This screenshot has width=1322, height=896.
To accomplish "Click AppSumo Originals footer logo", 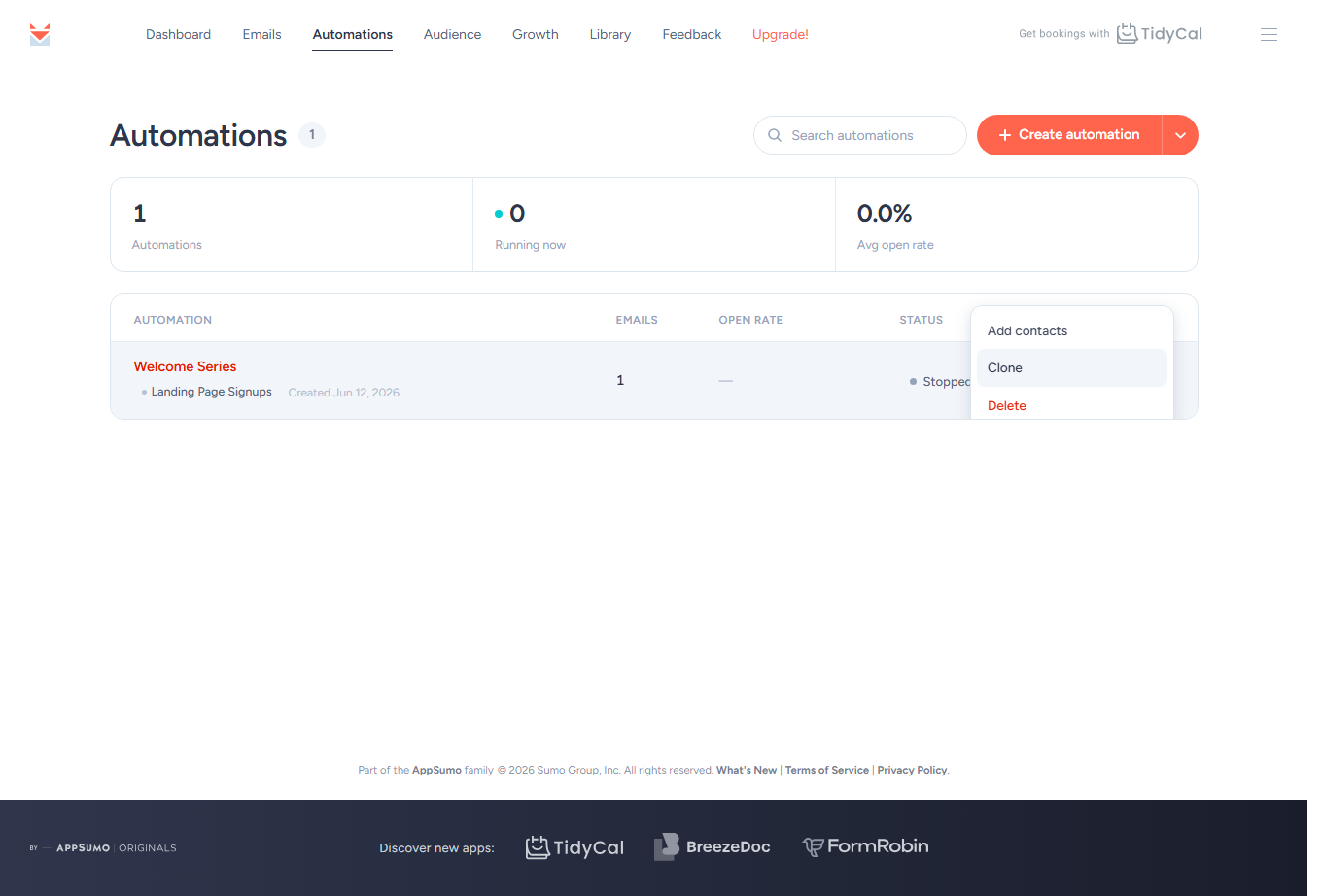I will [103, 848].
